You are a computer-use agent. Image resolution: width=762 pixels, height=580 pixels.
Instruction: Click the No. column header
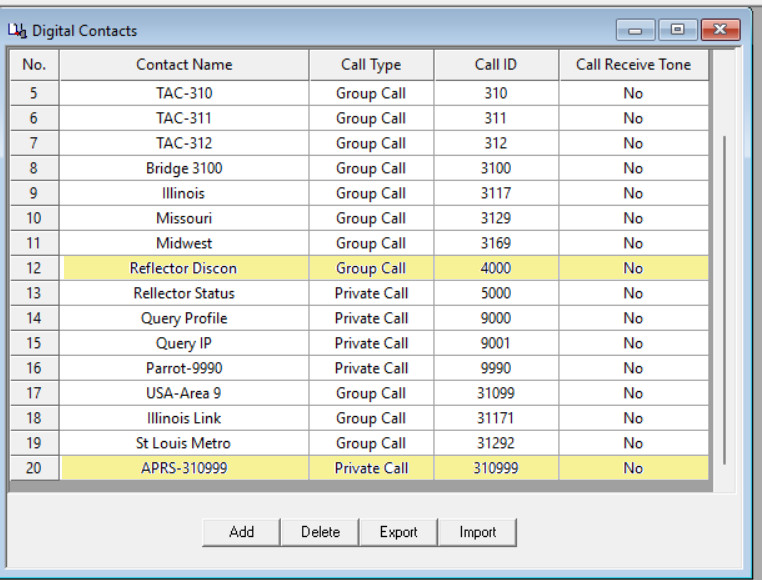[34, 65]
